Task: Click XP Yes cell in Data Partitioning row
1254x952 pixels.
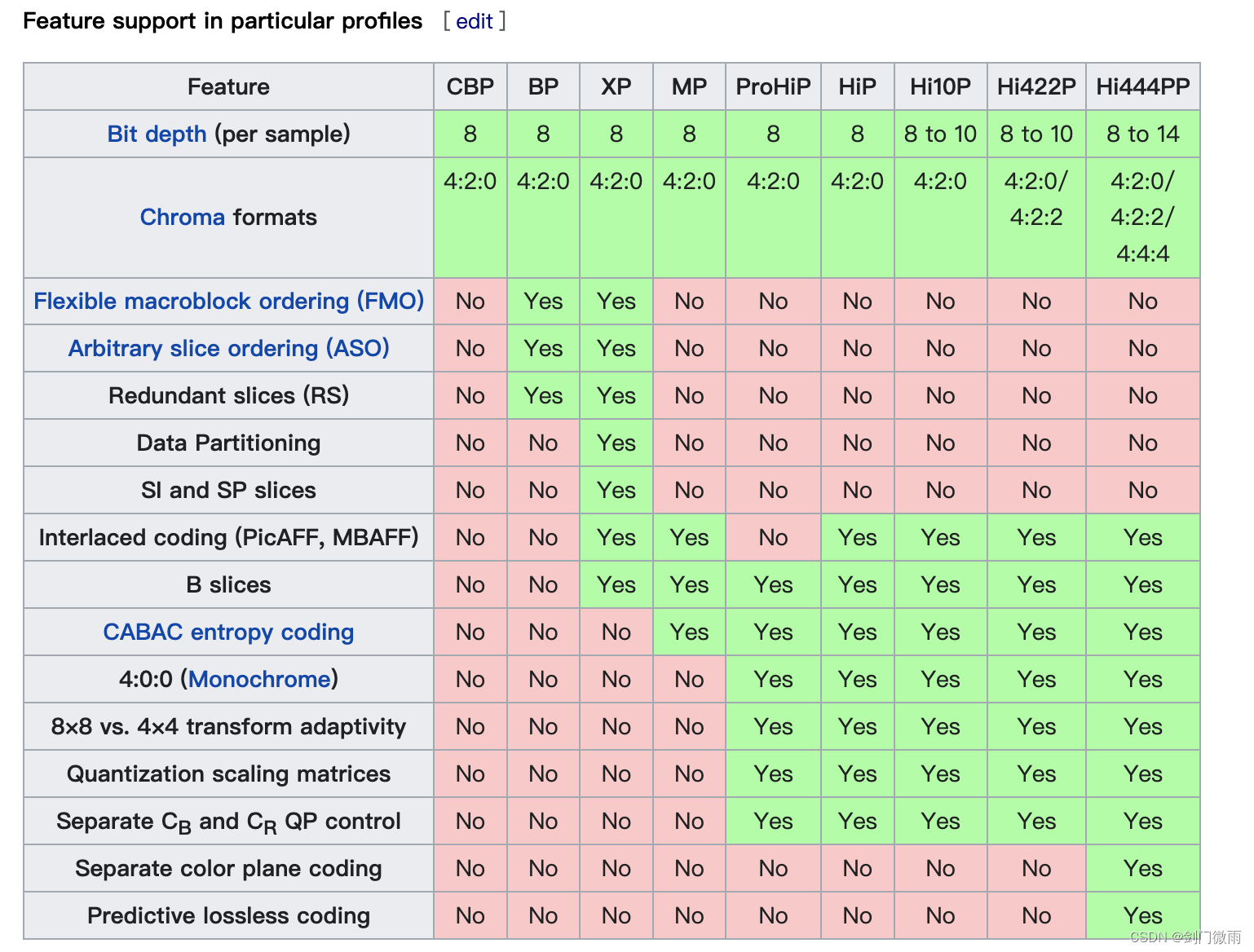Action: tap(616, 443)
